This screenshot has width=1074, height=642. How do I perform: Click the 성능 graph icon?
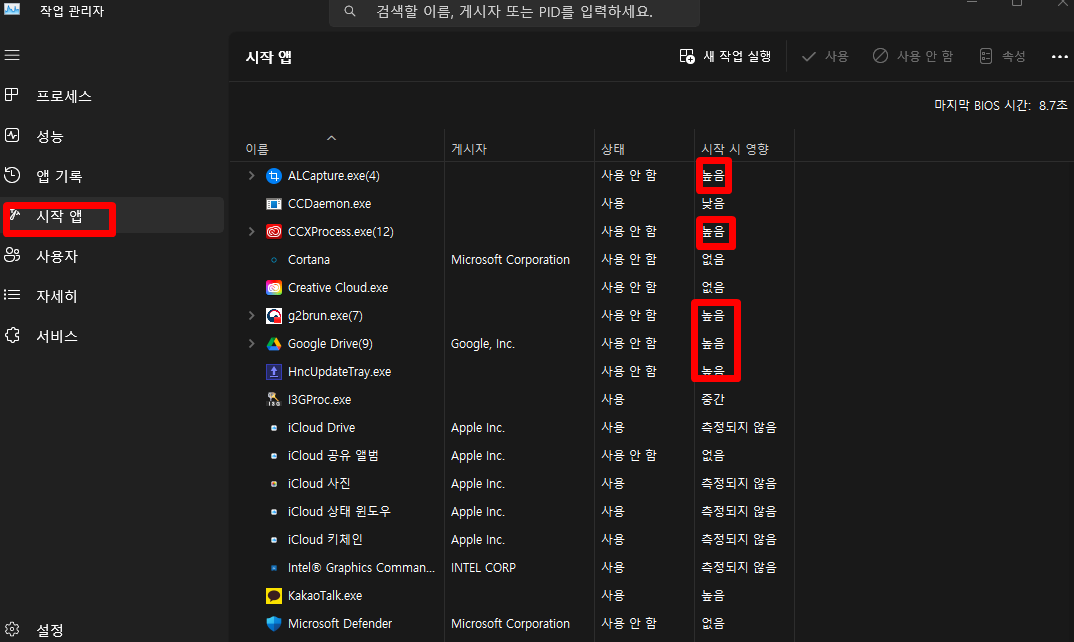12,135
